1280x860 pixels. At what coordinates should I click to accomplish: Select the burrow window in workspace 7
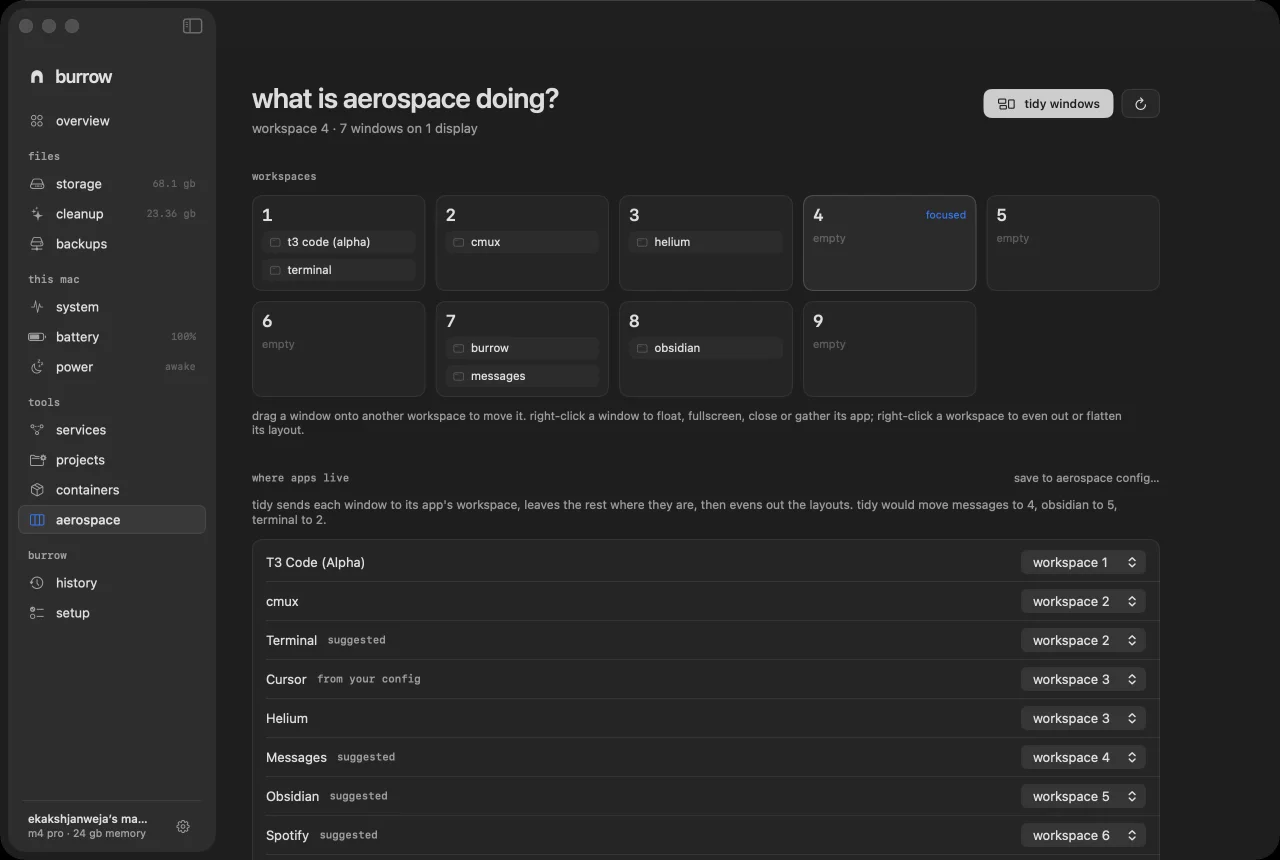click(522, 348)
